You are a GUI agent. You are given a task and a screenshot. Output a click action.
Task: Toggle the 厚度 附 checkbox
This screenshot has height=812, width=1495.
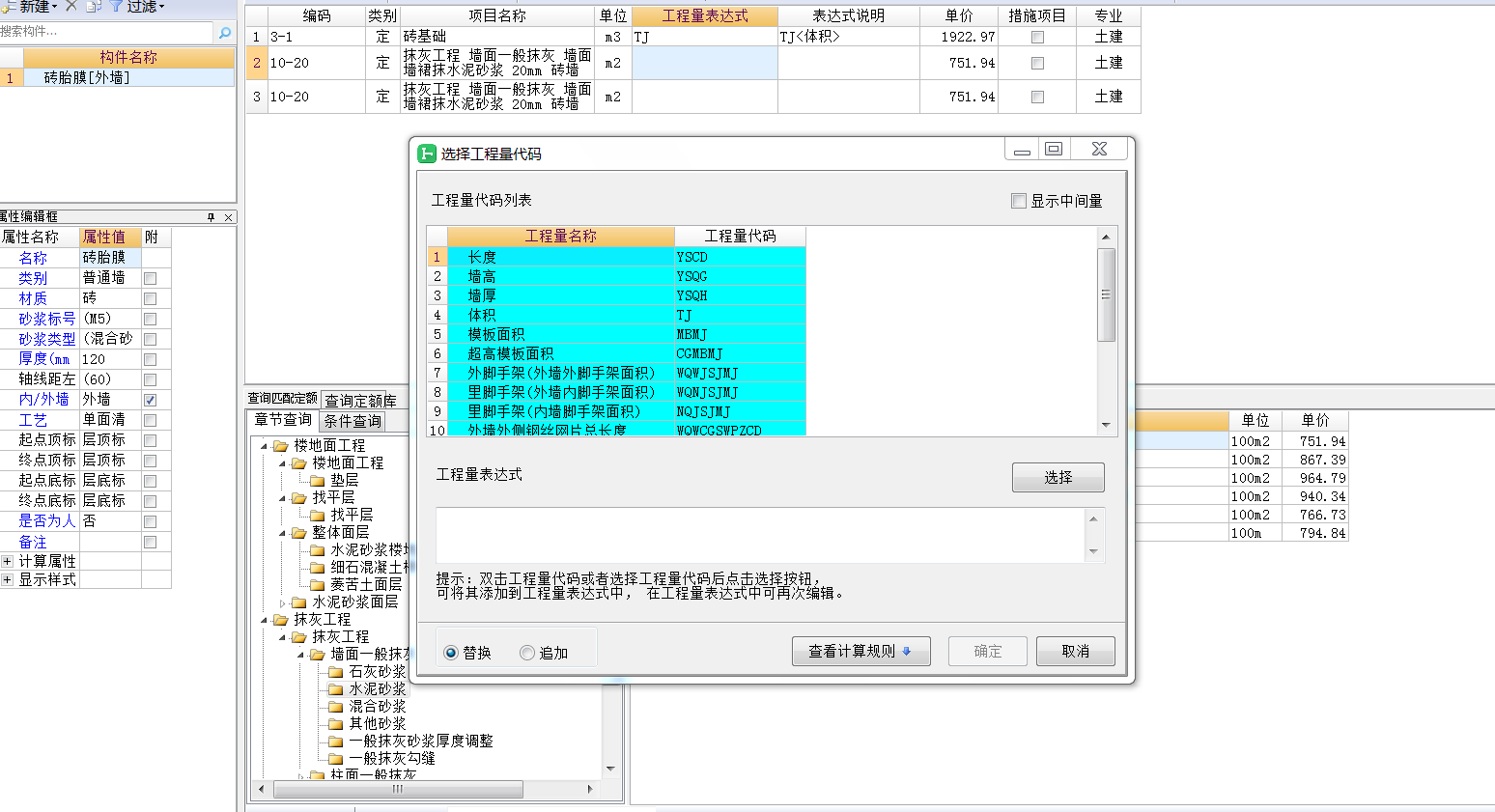(x=151, y=359)
